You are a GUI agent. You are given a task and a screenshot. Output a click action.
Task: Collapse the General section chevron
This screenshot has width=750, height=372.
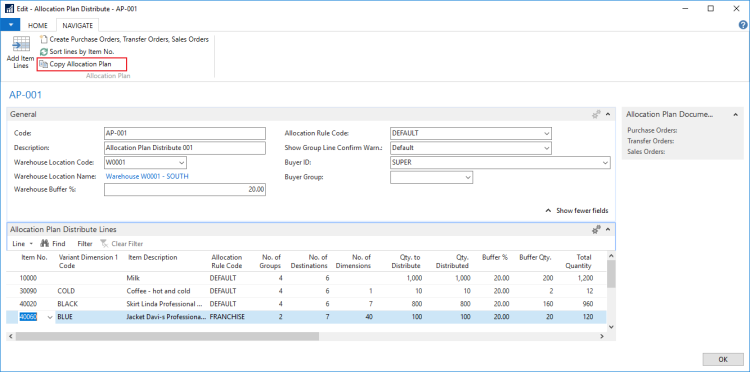tap(608, 114)
